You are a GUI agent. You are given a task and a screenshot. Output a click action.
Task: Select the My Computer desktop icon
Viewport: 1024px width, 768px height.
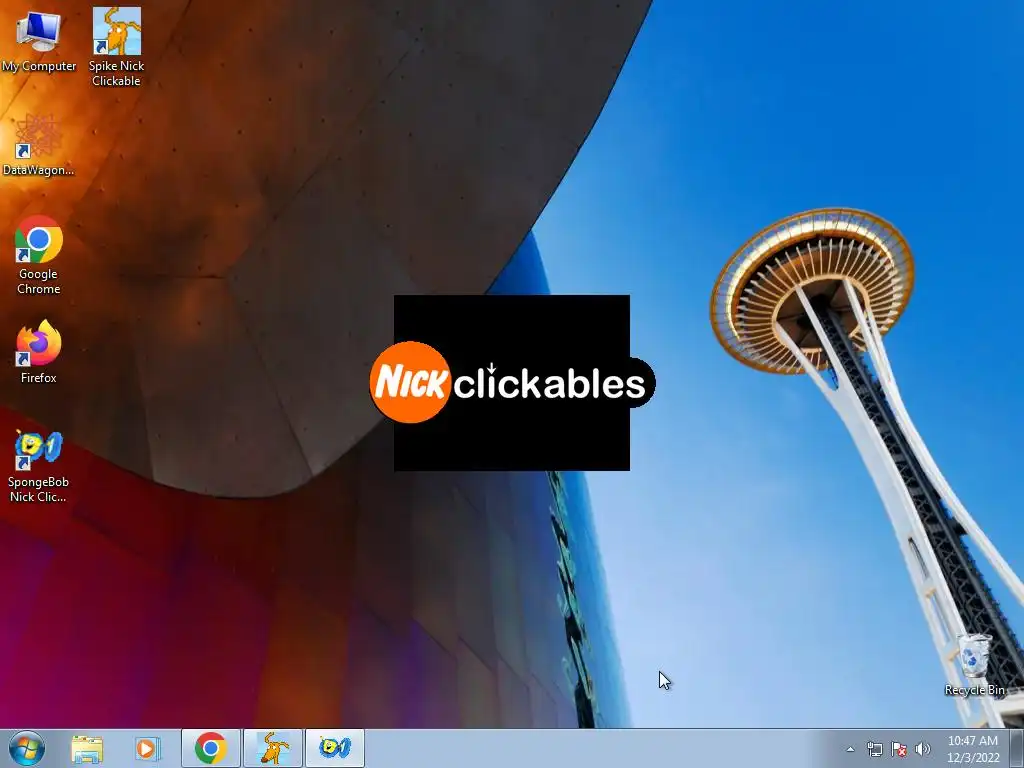coord(38,42)
